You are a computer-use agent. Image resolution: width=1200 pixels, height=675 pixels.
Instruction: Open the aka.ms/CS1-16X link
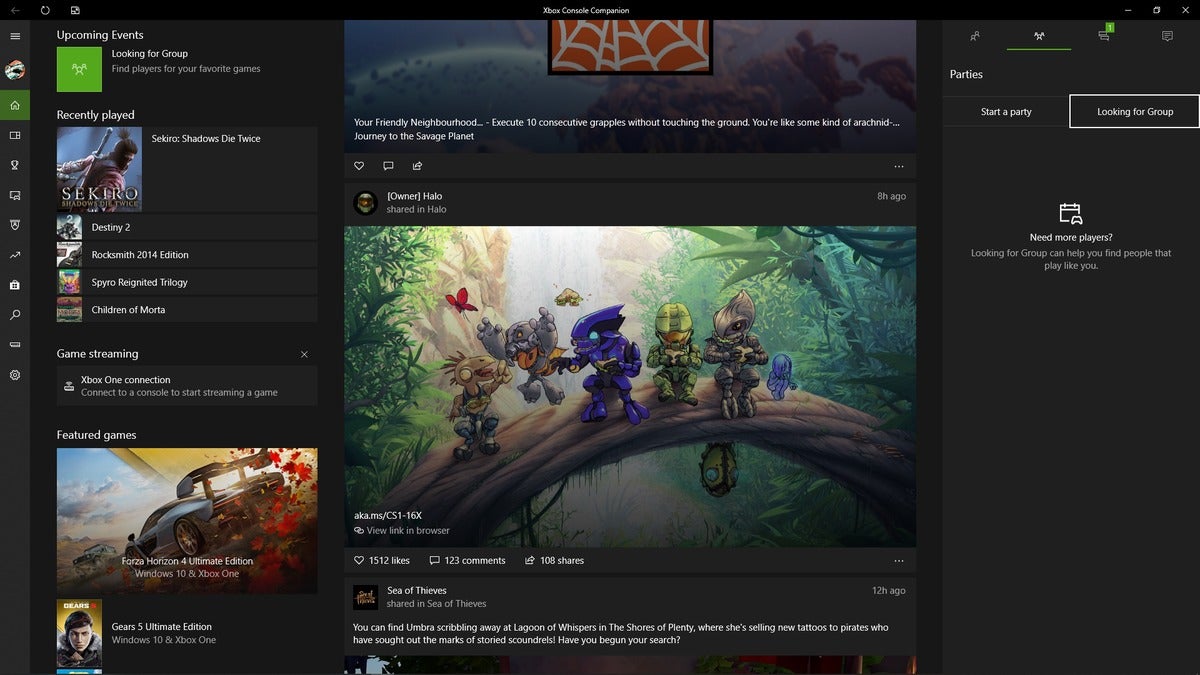(x=388, y=516)
